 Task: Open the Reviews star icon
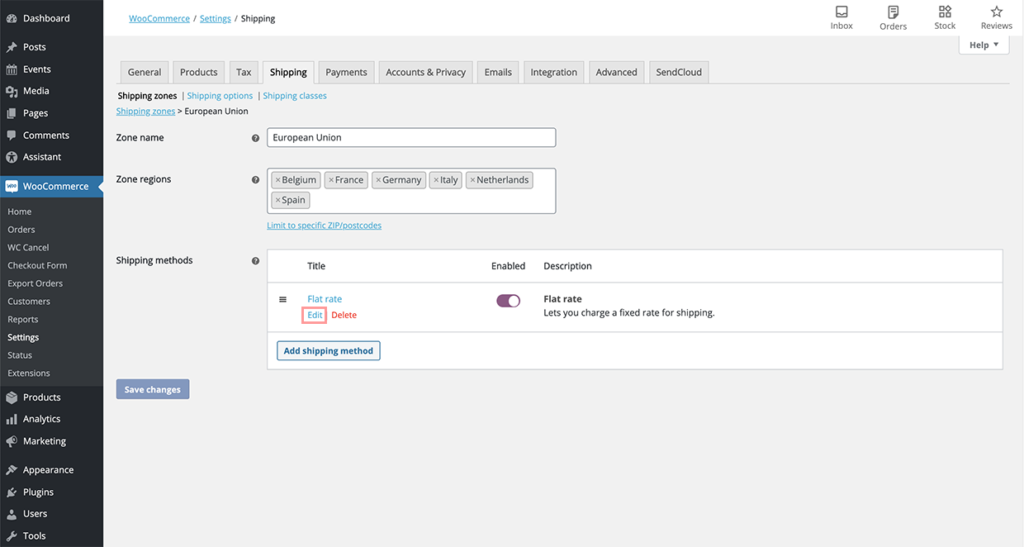[996, 12]
